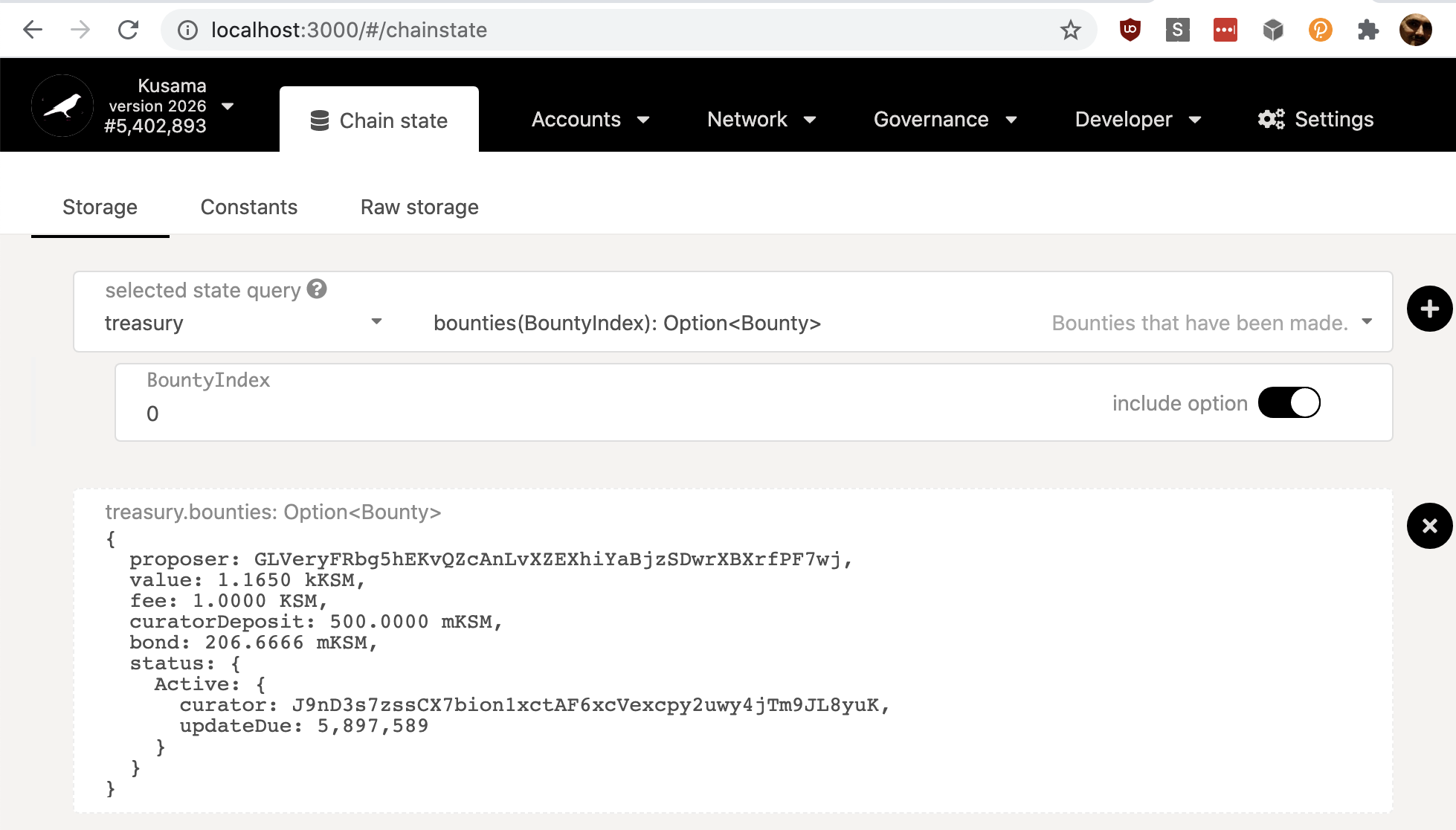Bookmark this page with the star icon
The height and width of the screenshot is (830, 1456).
1070,30
